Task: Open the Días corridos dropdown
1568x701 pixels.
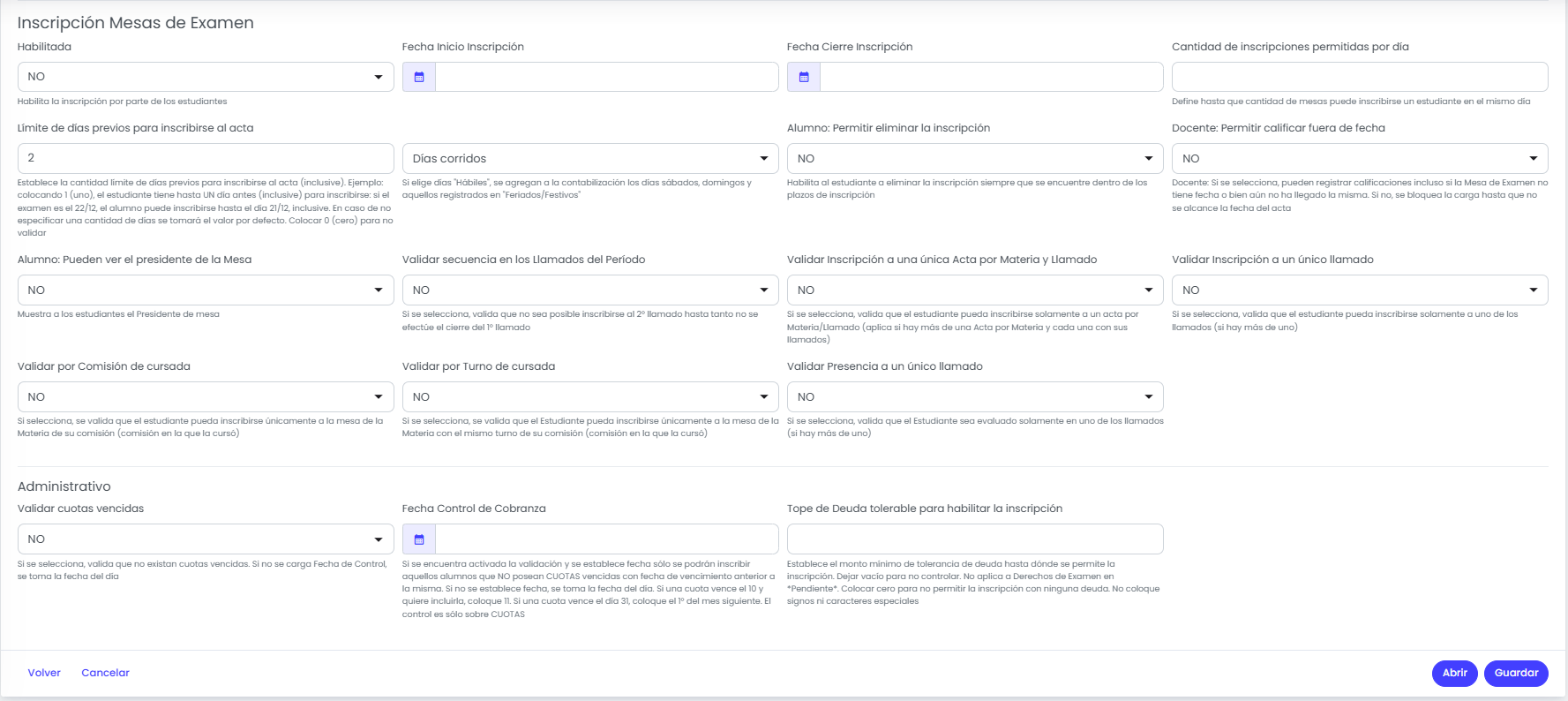Action: point(590,159)
